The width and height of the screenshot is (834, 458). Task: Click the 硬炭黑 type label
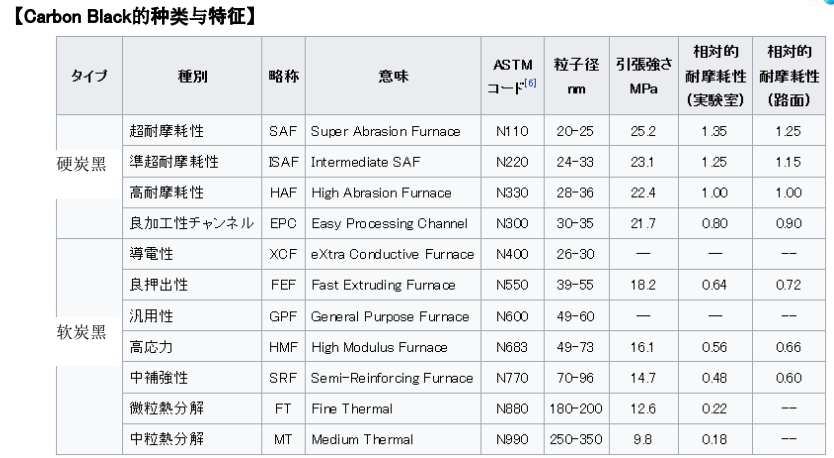pos(81,164)
